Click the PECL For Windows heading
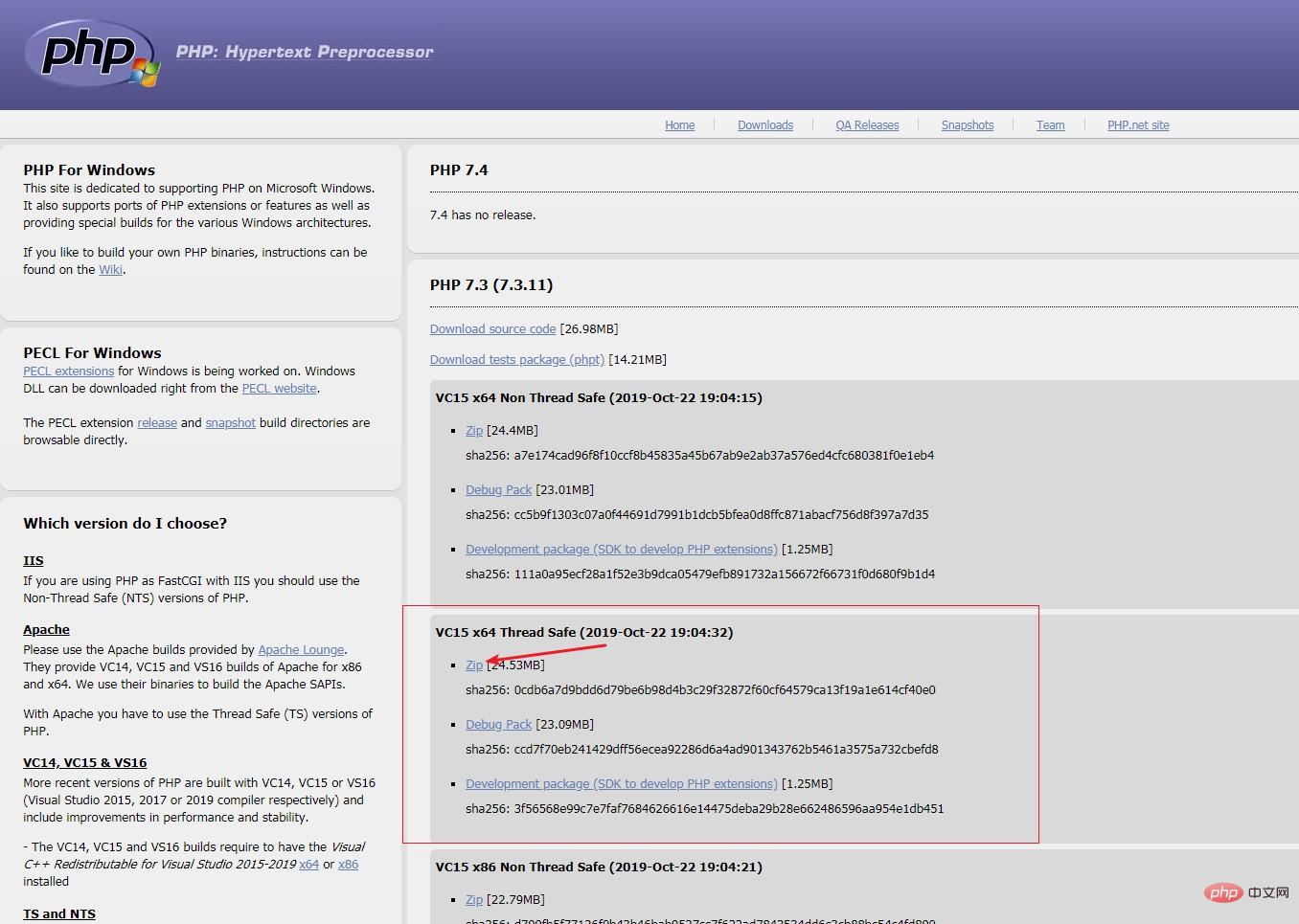The width and height of the screenshot is (1299, 924). pyautogui.click(x=93, y=353)
